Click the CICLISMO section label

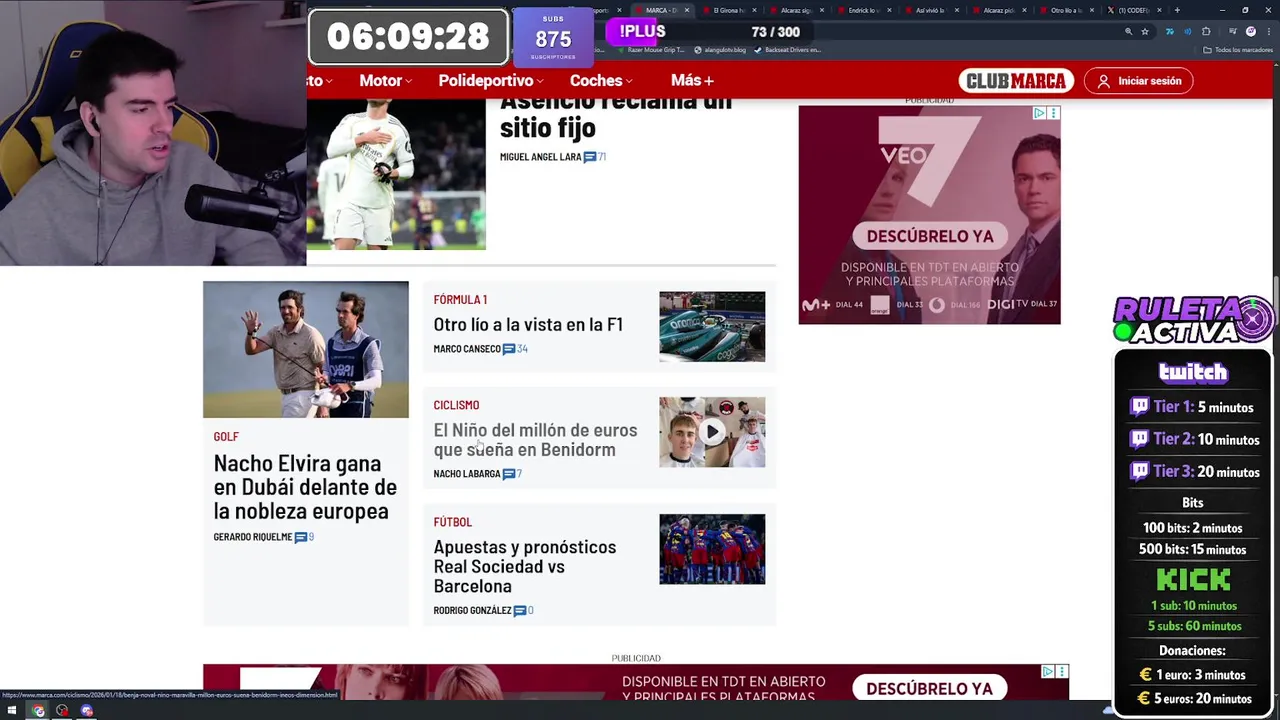point(456,405)
